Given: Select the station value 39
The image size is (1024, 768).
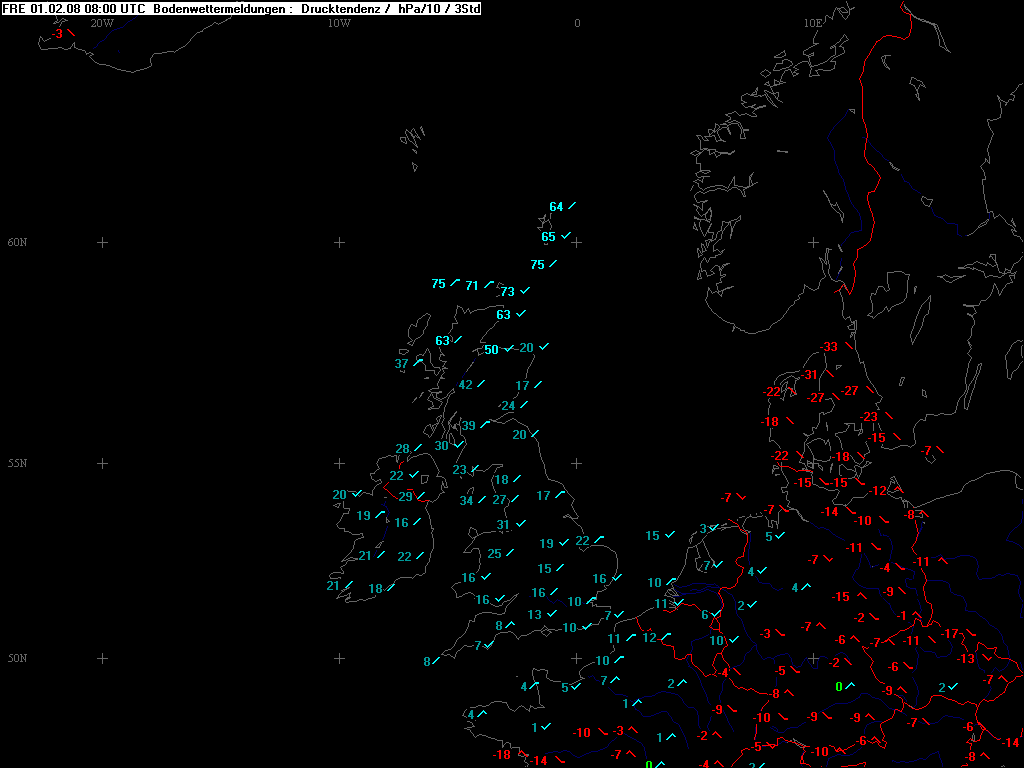Looking at the screenshot, I should (468, 426).
